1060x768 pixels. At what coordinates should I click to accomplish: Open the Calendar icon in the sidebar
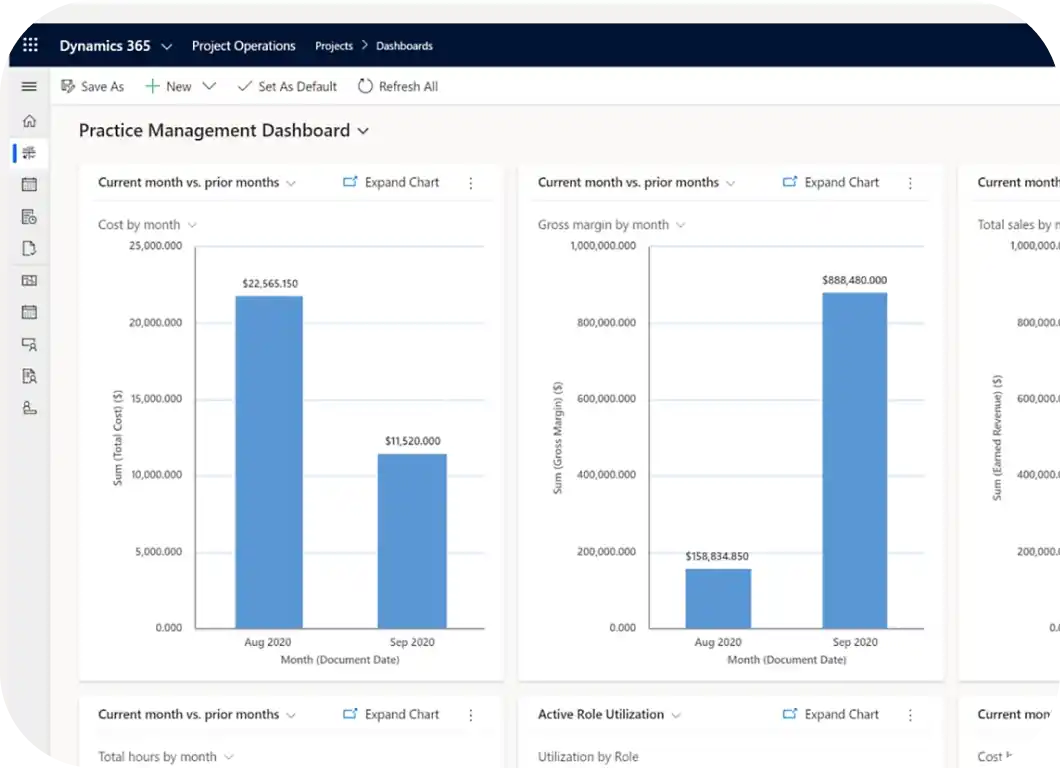[x=29, y=184]
